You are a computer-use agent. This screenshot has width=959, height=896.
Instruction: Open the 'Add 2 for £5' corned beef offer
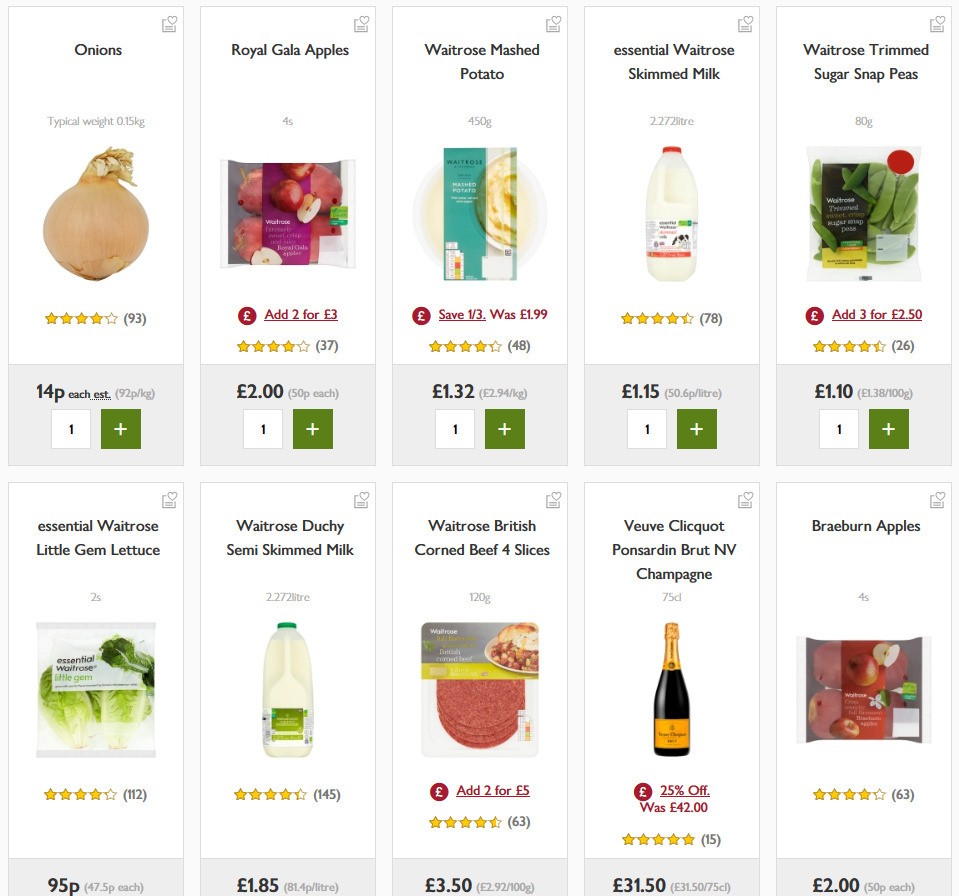click(493, 790)
